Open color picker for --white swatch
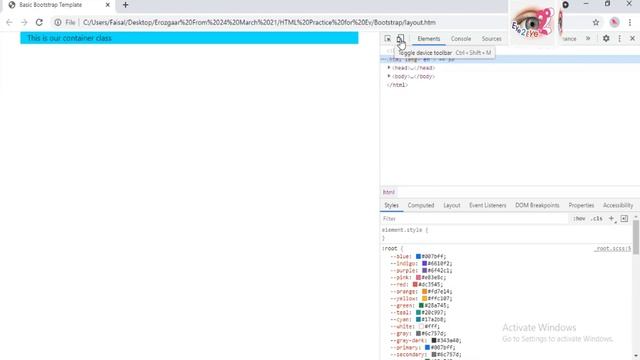 click(x=421, y=327)
